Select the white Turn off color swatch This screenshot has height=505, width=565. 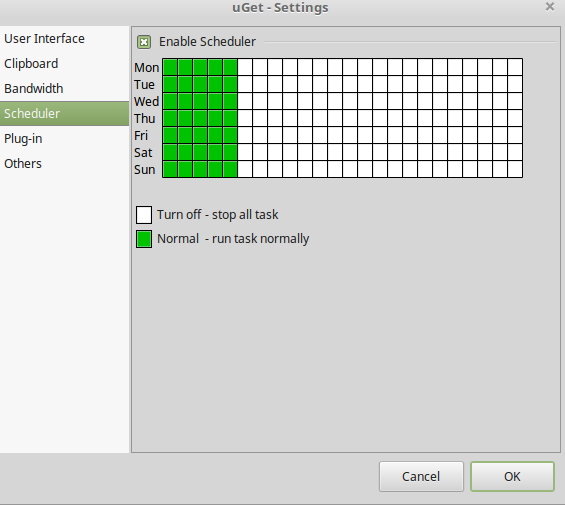pos(144,215)
